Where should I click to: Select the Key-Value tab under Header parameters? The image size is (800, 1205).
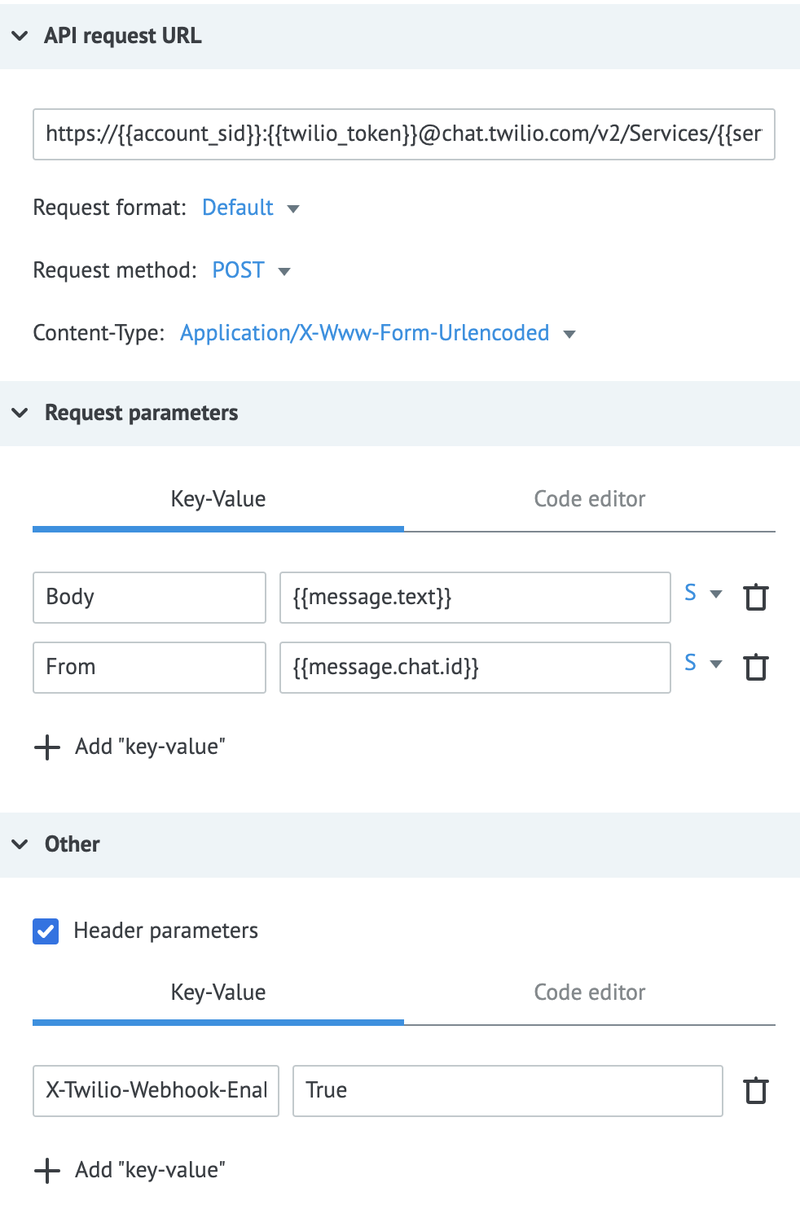tap(218, 992)
